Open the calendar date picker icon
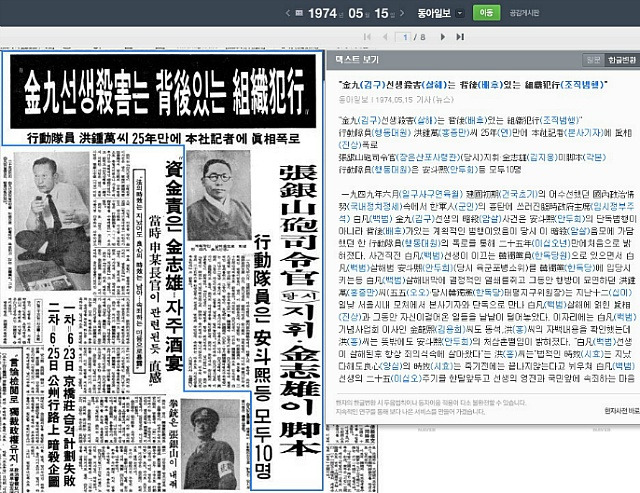 click(299, 13)
